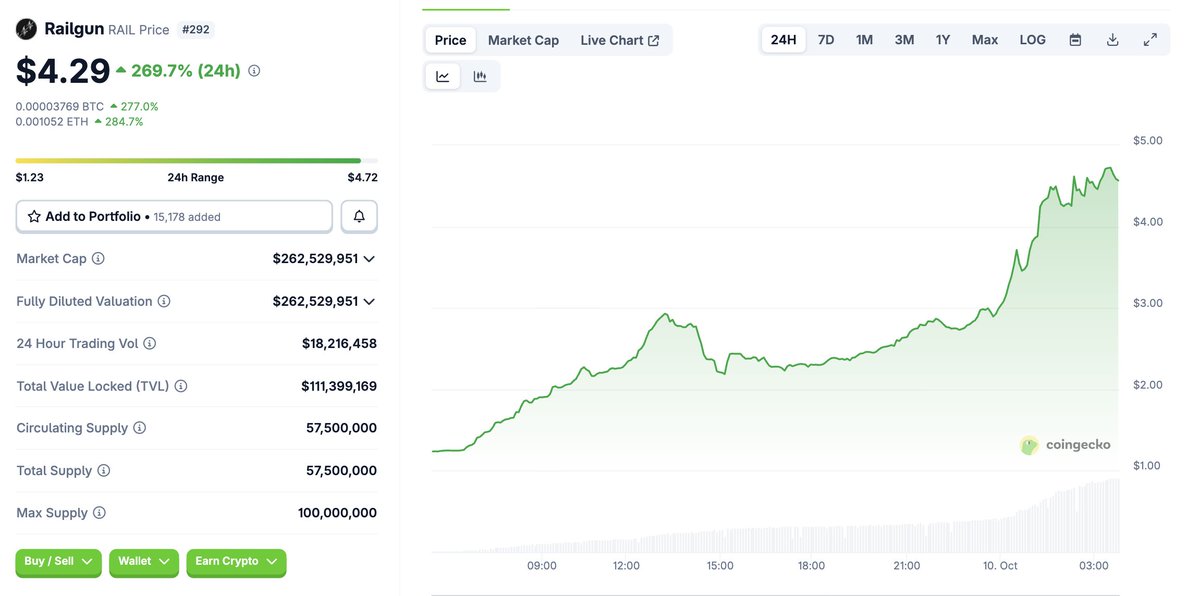This screenshot has height=596, width=1200.
Task: Select the 1M time range
Action: (x=864, y=40)
